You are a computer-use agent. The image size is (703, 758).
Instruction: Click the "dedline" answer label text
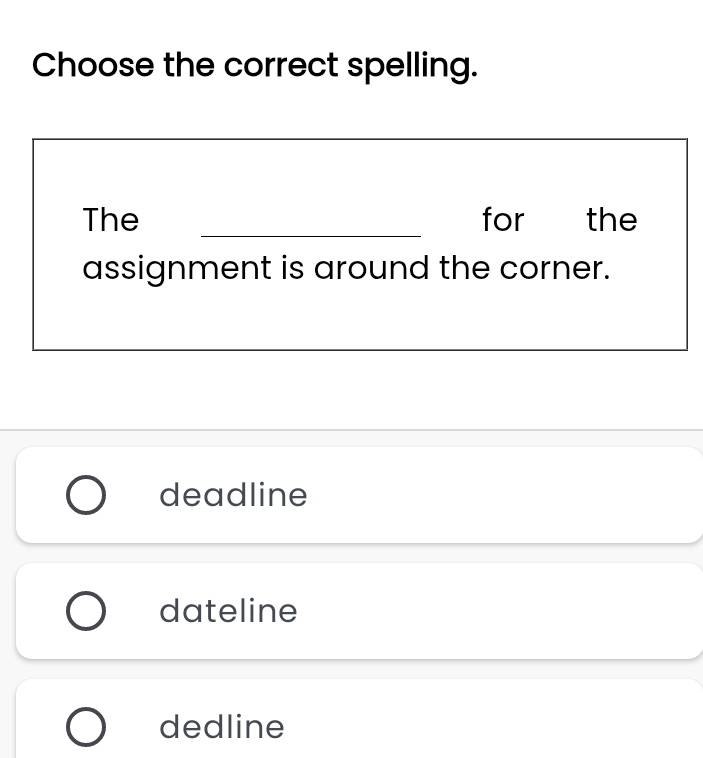tap(222, 727)
